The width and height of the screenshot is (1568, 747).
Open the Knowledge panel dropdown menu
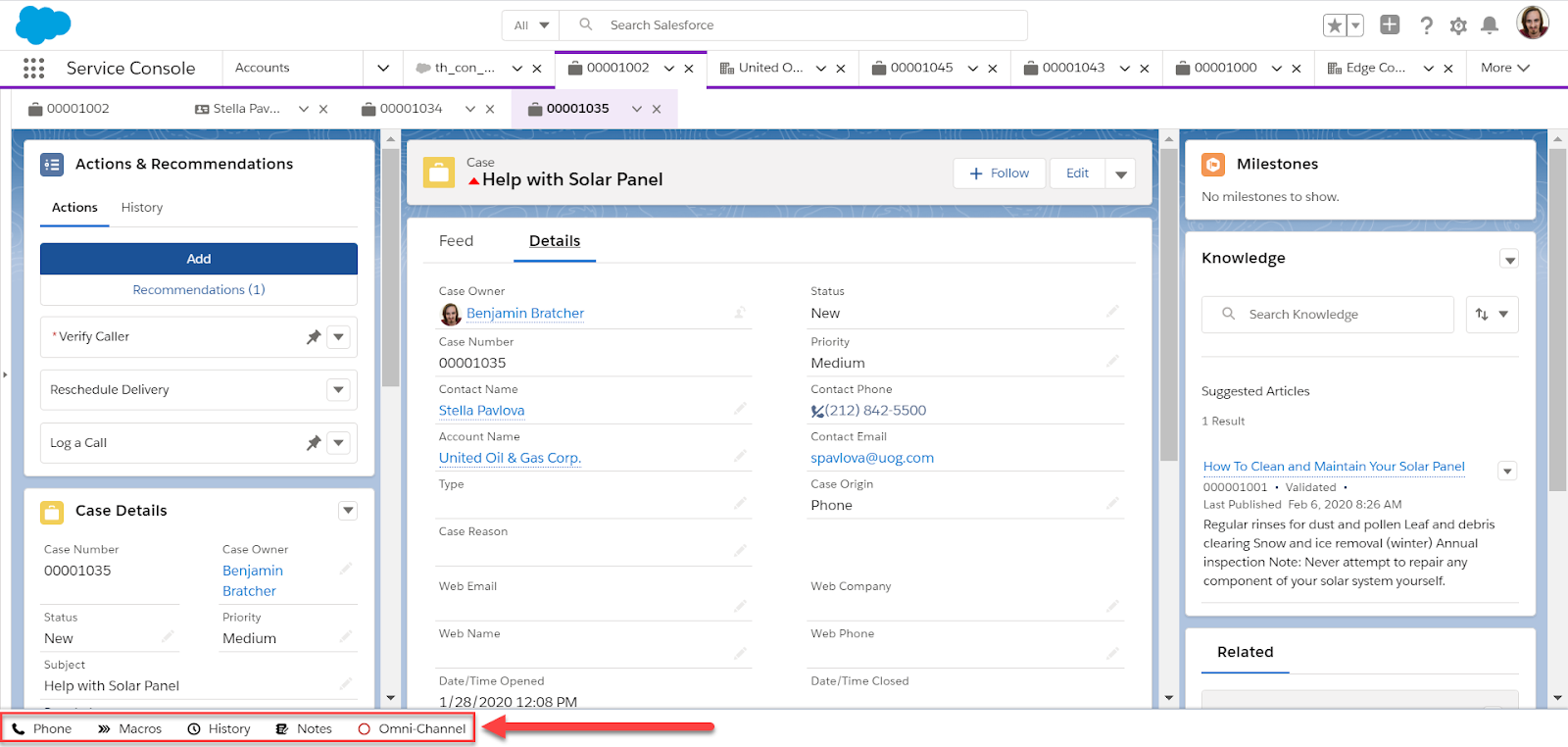1509,260
